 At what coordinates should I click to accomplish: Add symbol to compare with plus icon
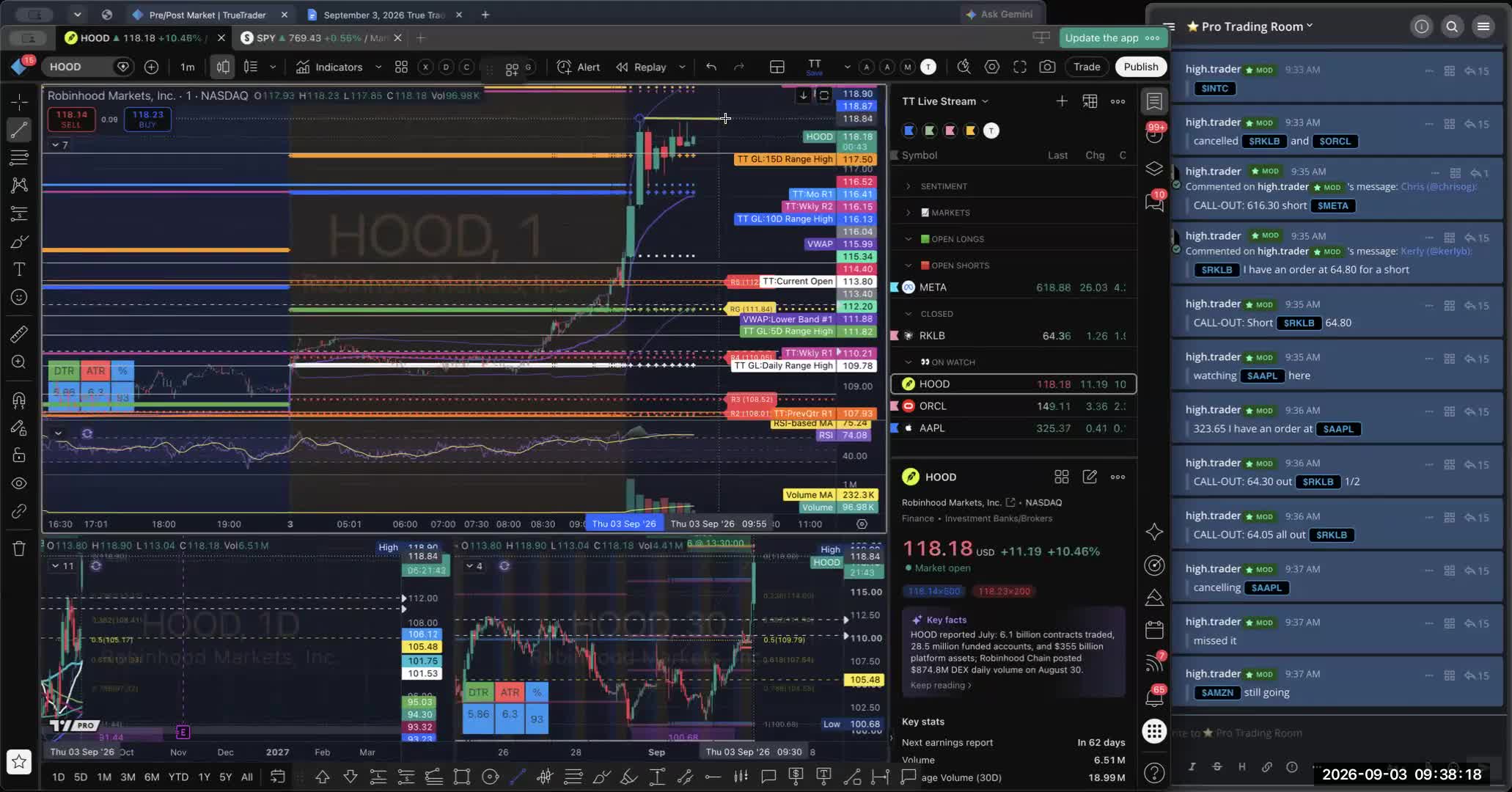pos(151,67)
